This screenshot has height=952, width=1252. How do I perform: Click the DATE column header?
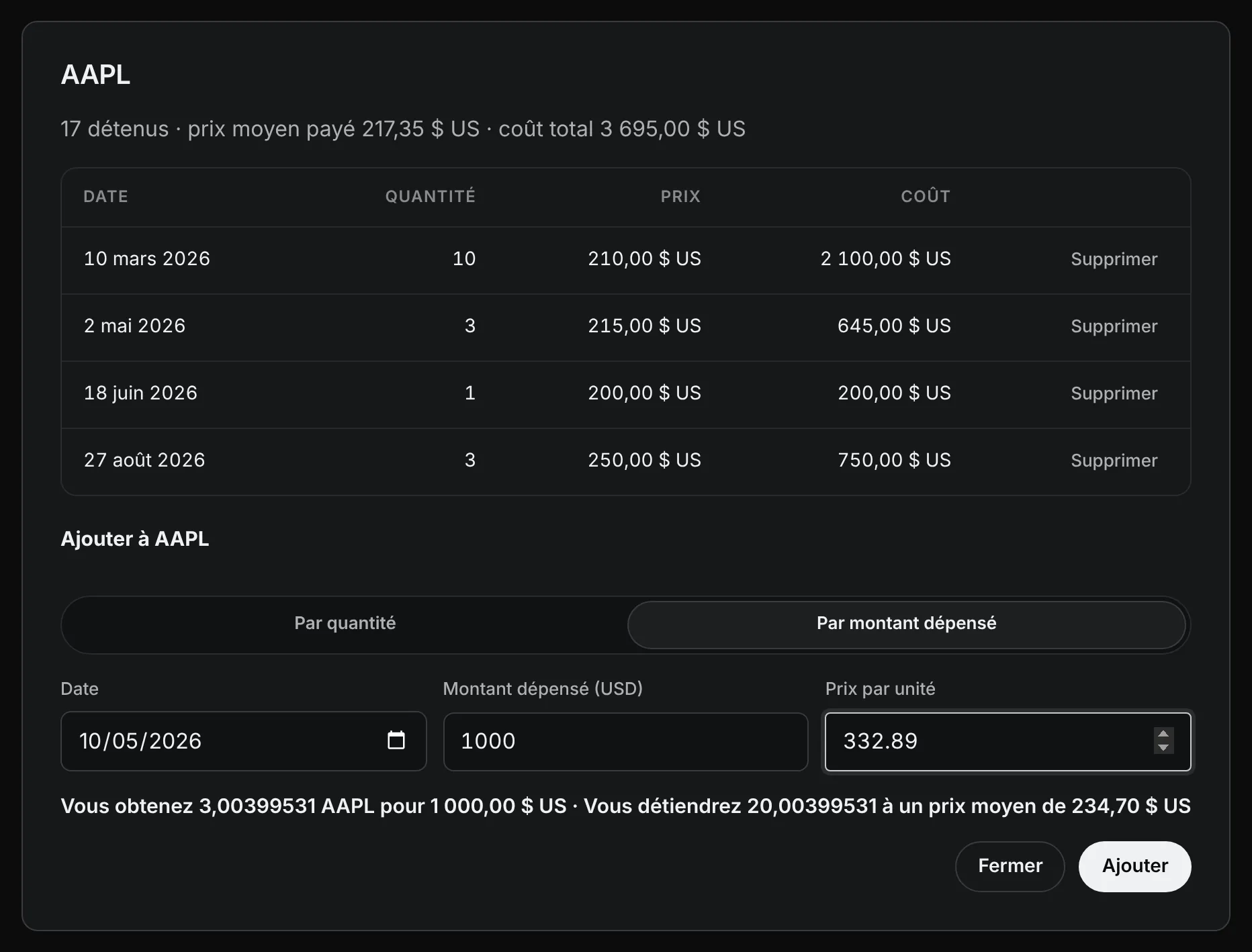click(x=105, y=197)
